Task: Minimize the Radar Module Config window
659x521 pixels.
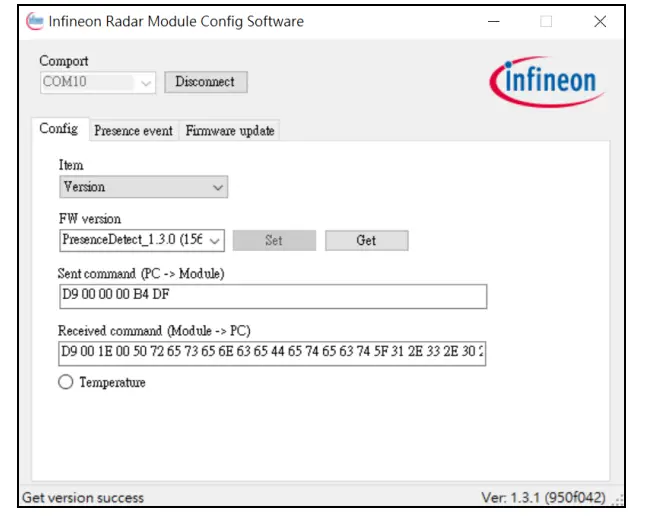Action: click(x=494, y=21)
